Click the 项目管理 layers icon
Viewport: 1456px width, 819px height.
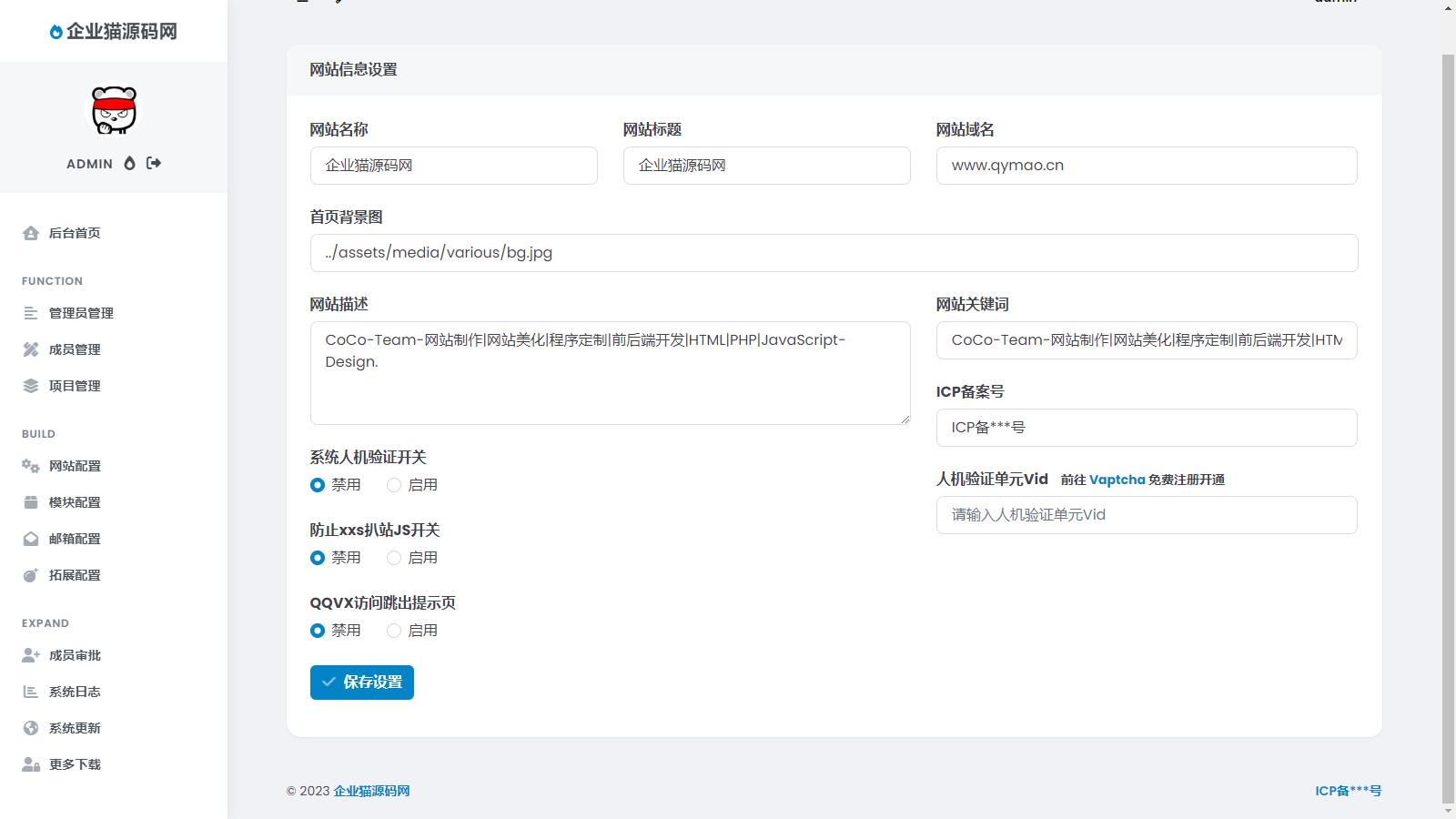[x=31, y=386]
